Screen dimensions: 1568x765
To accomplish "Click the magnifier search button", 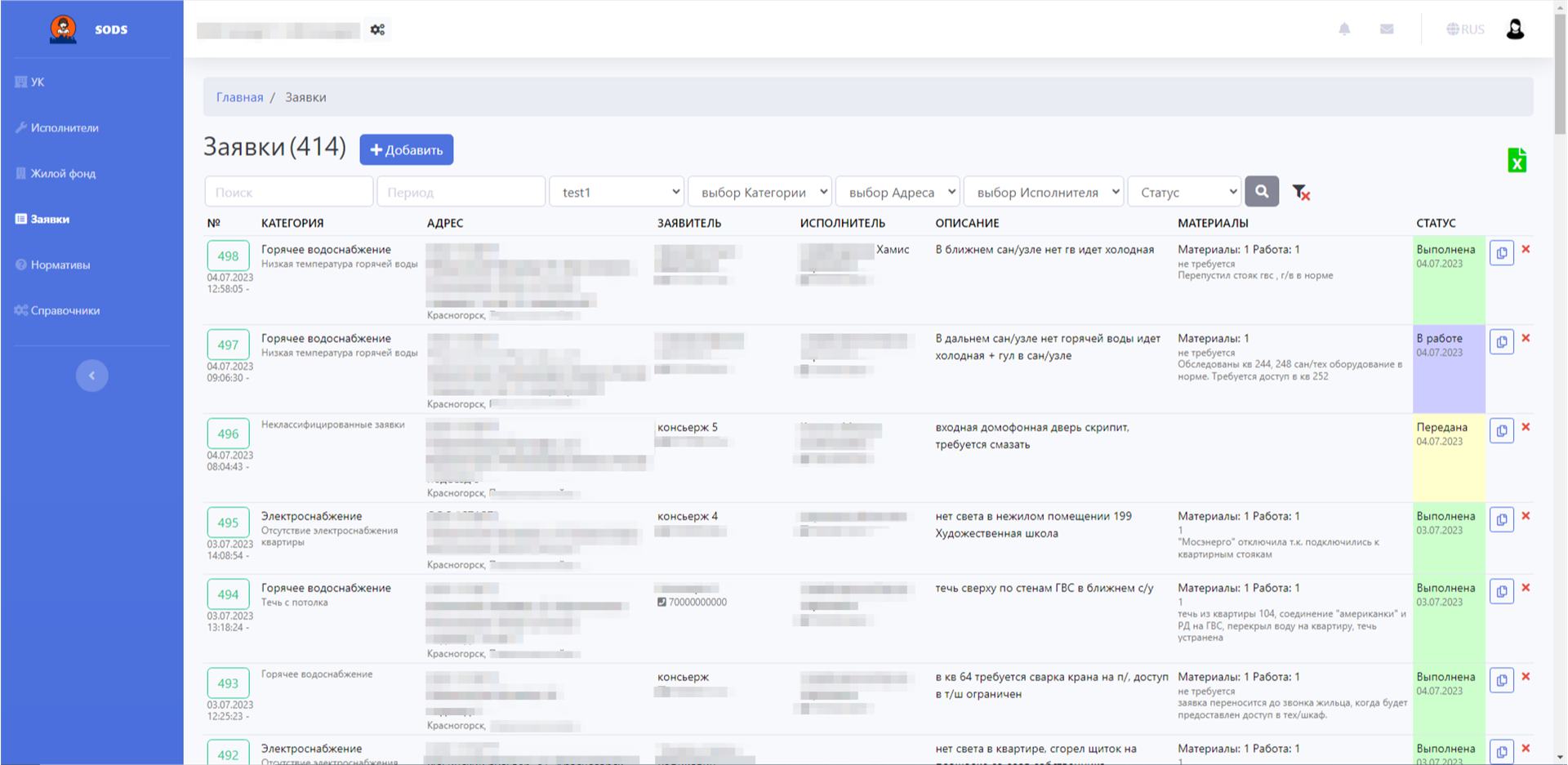I will pos(1261,192).
